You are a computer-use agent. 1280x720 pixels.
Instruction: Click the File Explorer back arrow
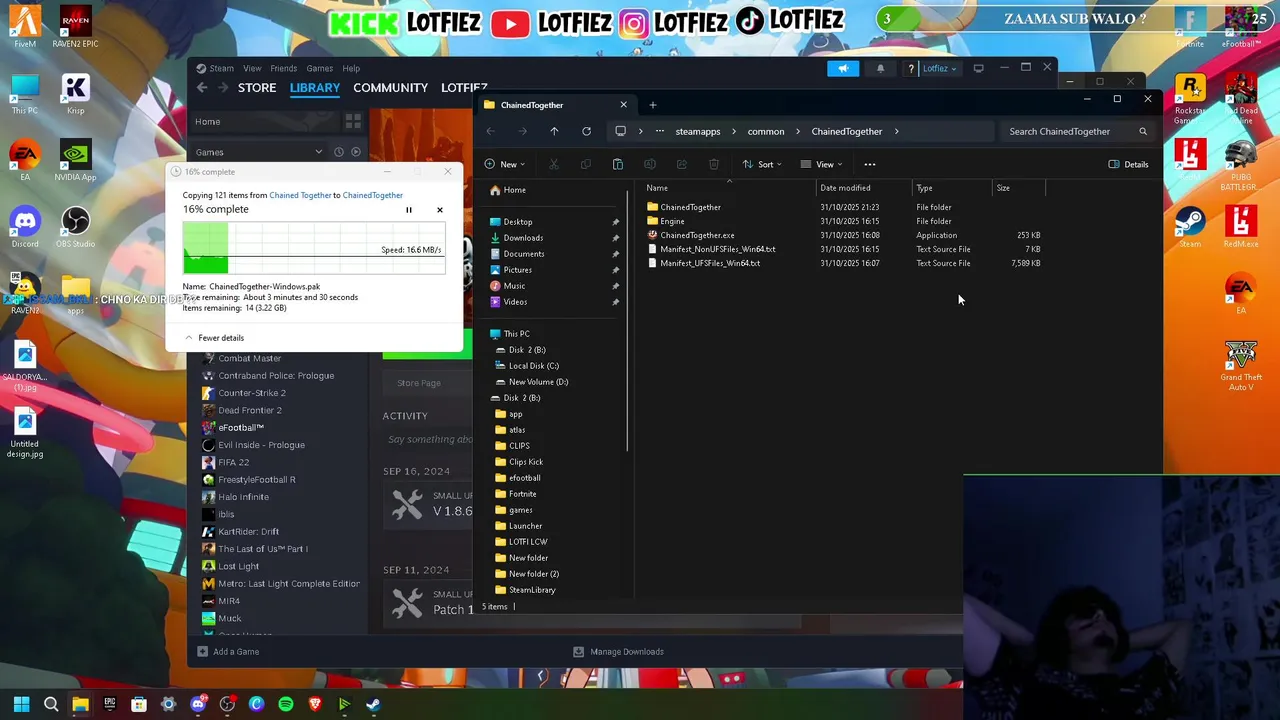point(490,131)
